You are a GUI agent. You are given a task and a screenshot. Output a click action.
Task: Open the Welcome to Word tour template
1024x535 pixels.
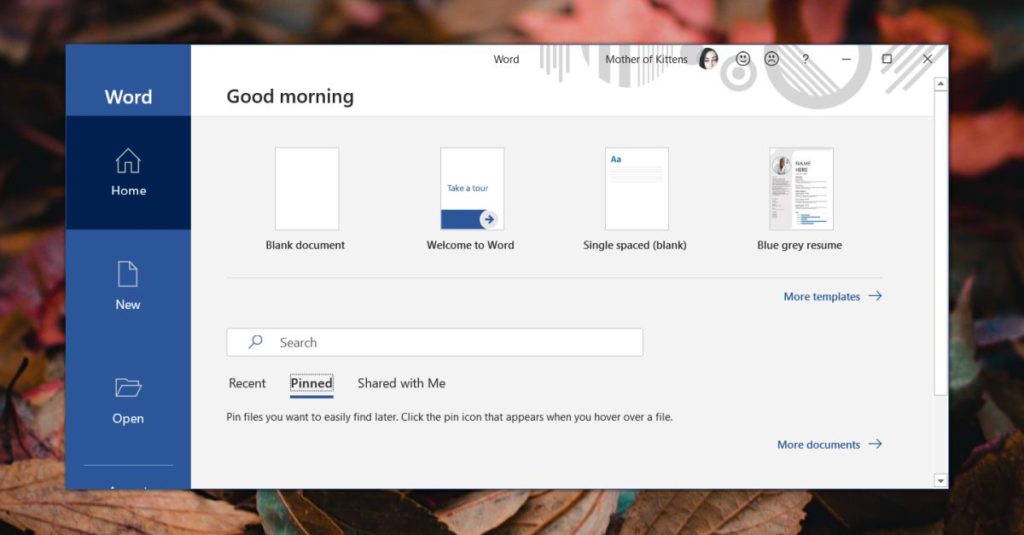471,189
